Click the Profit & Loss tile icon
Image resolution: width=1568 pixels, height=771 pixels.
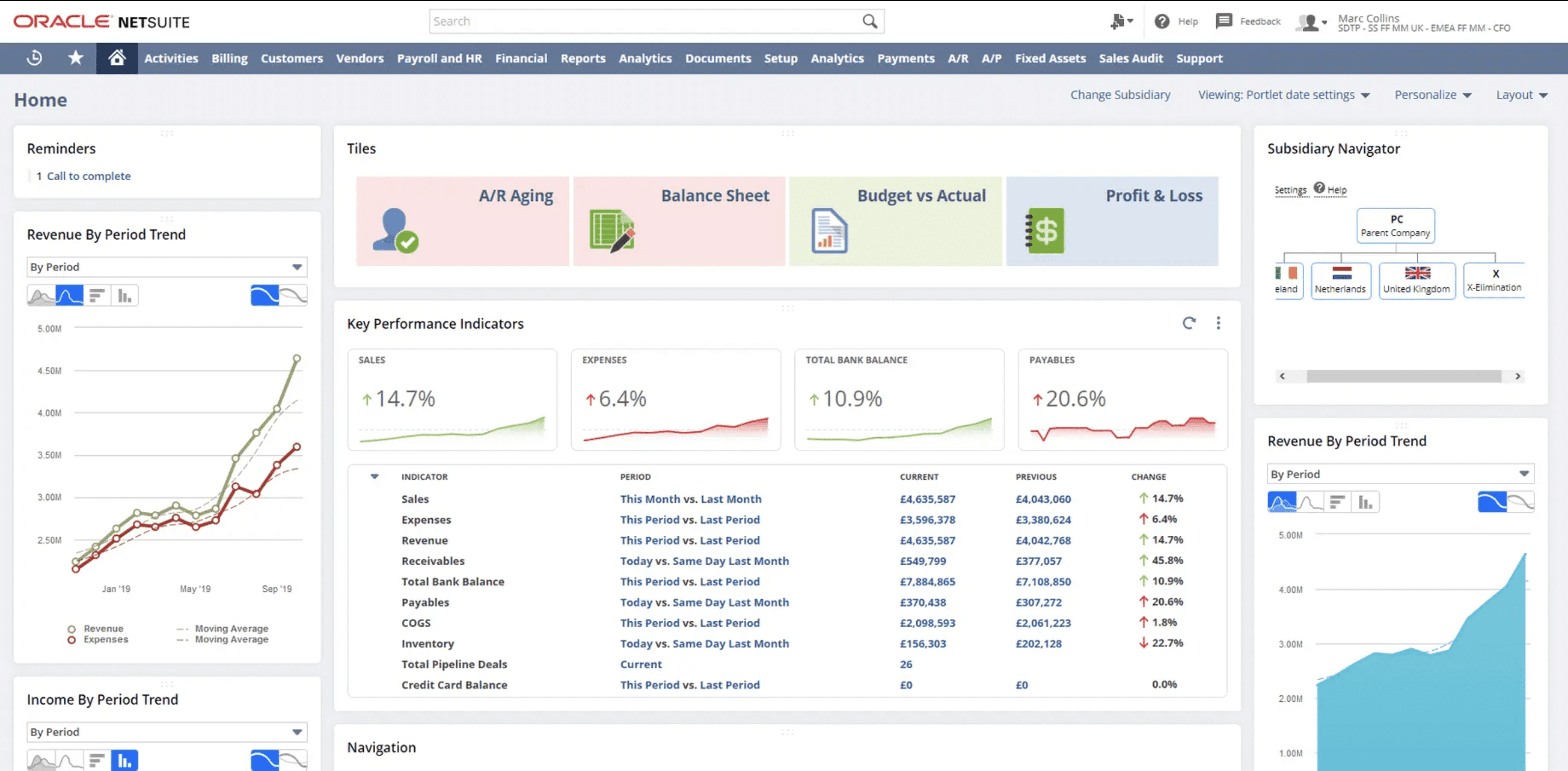[1044, 230]
